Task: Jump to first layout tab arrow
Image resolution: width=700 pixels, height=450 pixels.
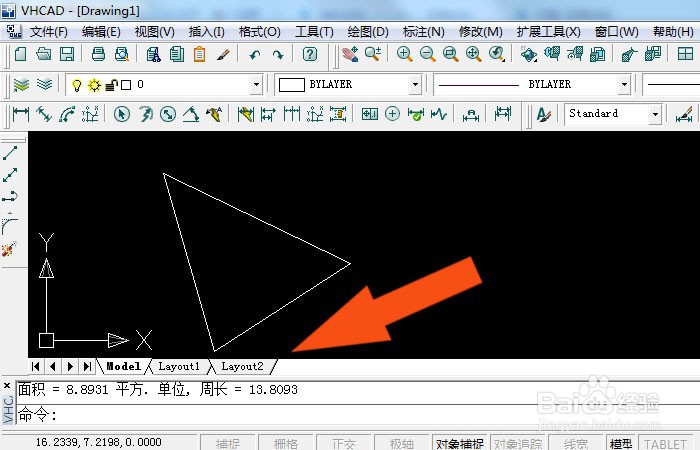Action: click(36, 367)
